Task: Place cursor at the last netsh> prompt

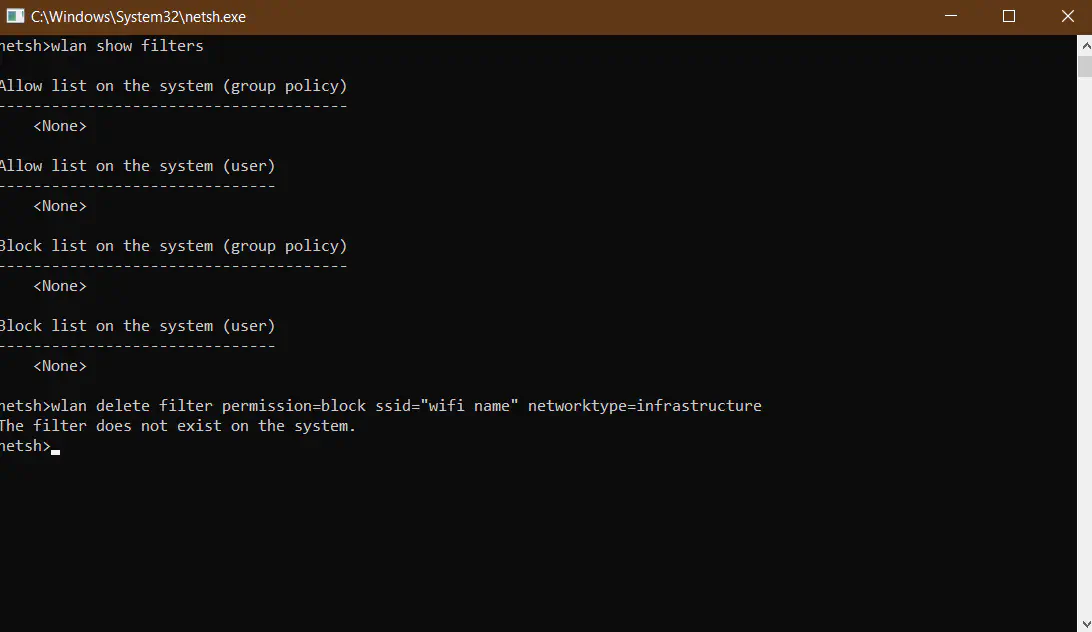Action: coord(55,447)
